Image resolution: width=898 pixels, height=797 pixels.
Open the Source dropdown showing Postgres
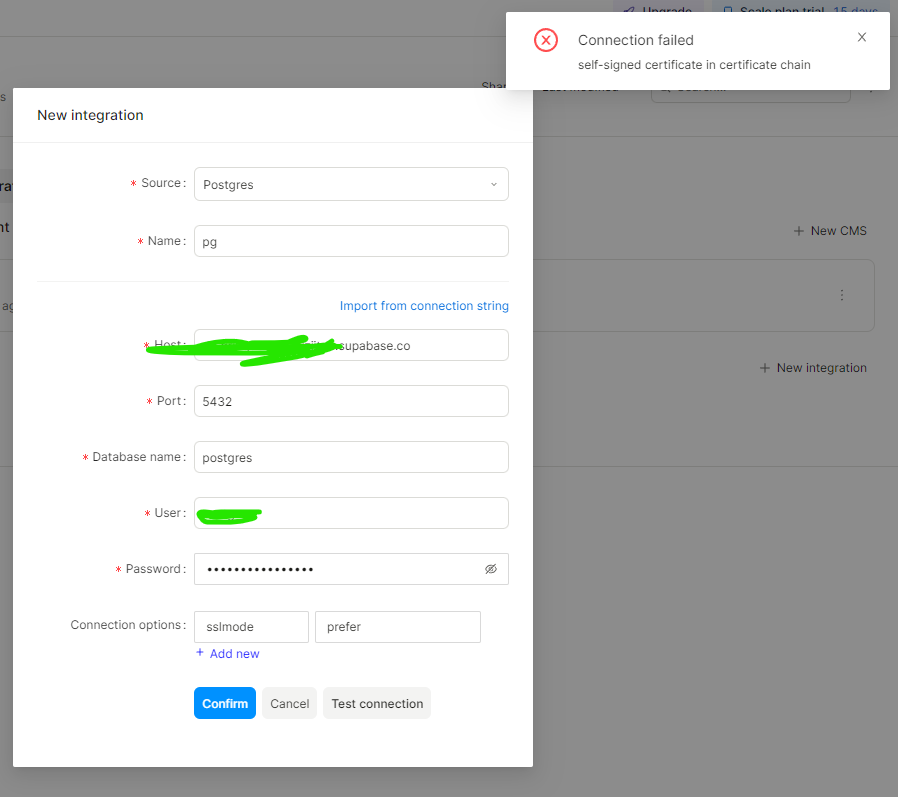(x=351, y=184)
